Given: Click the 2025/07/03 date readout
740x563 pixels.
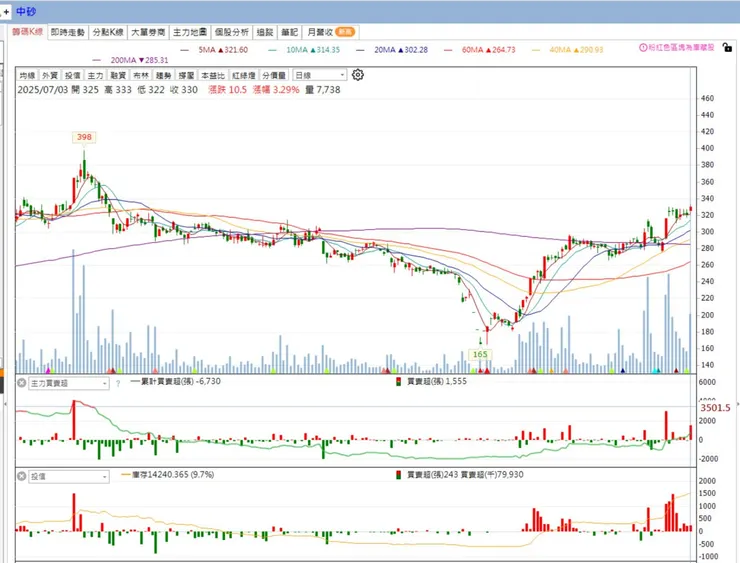Looking at the screenshot, I should click(x=43, y=90).
